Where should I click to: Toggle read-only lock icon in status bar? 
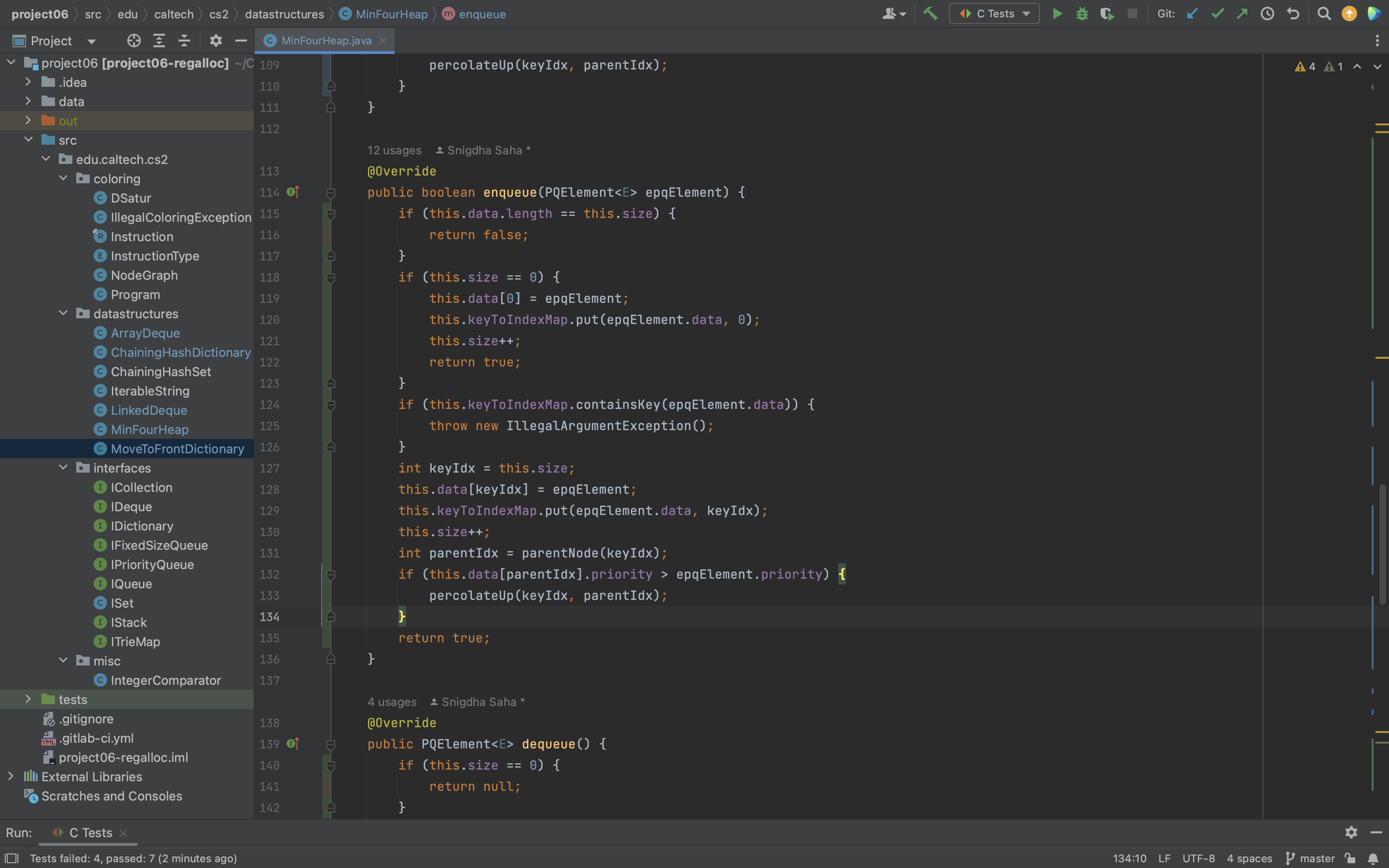tap(1350, 858)
